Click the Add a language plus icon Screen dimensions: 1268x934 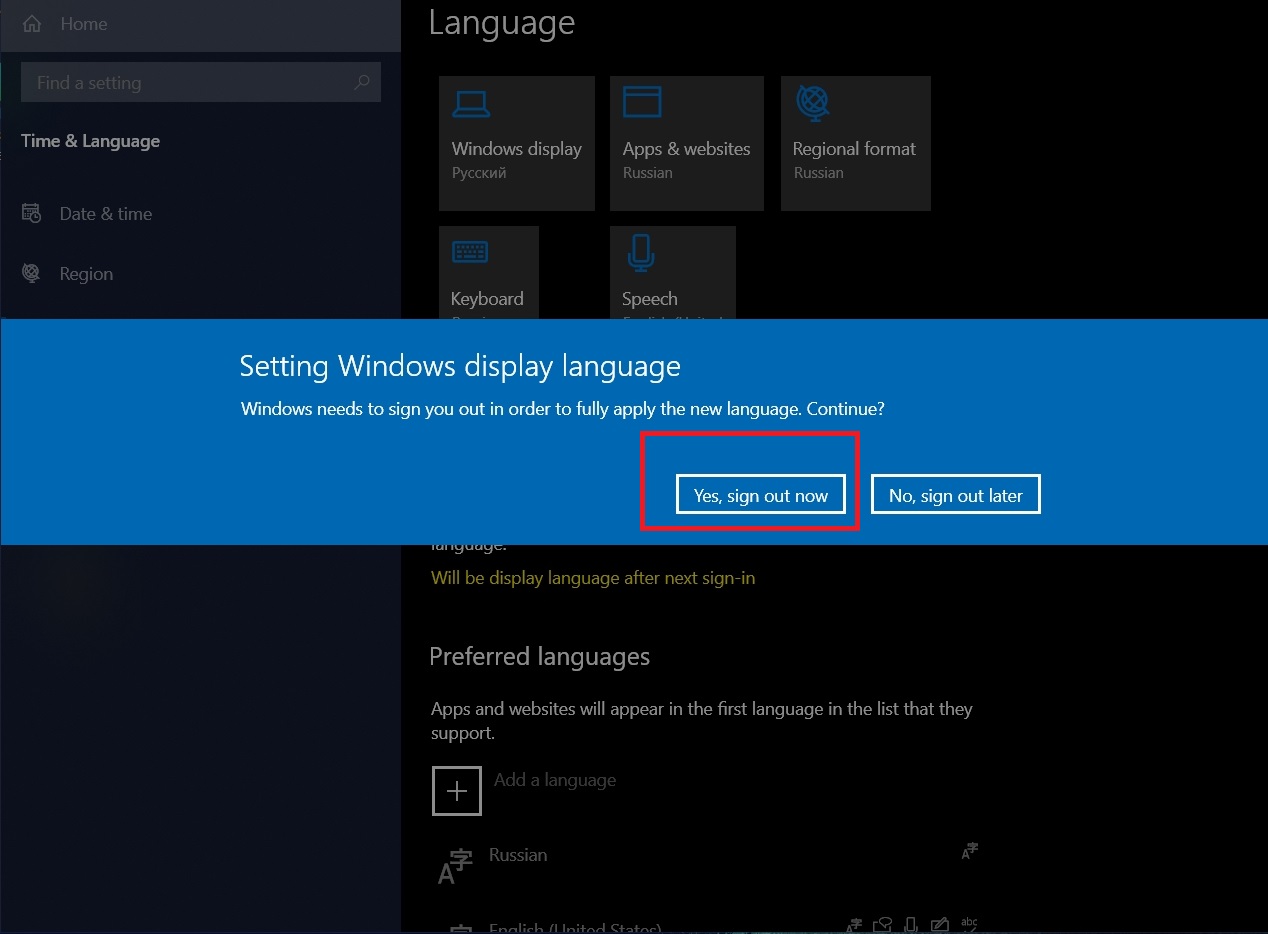point(457,790)
